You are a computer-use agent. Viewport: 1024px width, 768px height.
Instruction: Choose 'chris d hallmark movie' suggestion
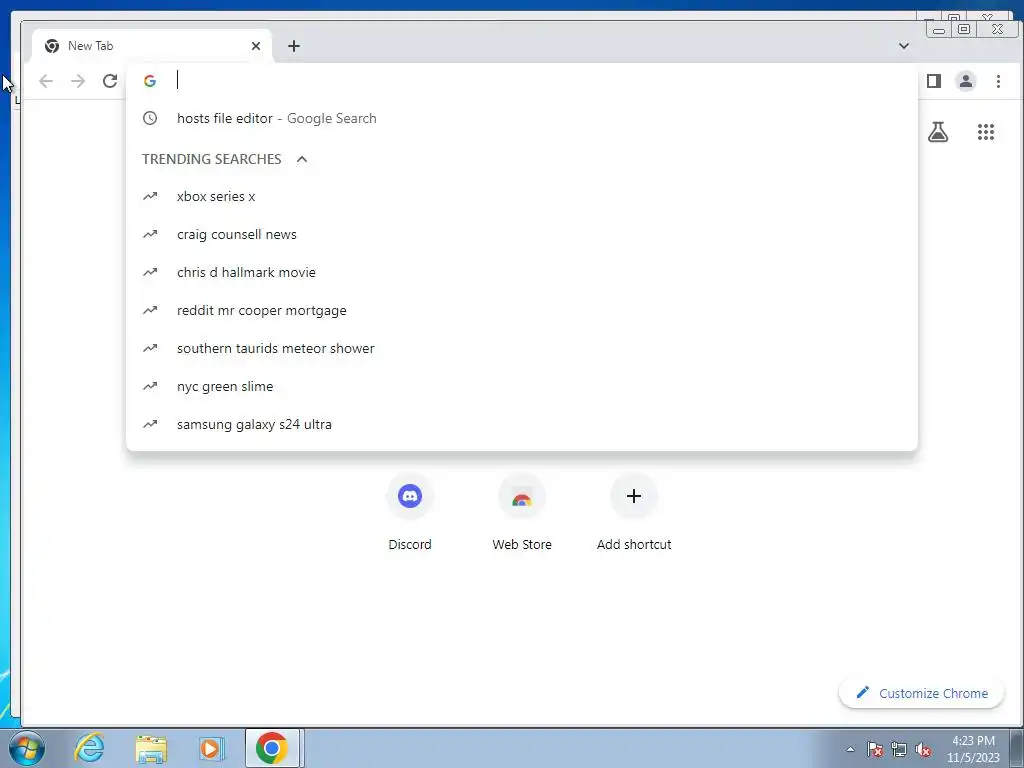[x=522, y=272]
